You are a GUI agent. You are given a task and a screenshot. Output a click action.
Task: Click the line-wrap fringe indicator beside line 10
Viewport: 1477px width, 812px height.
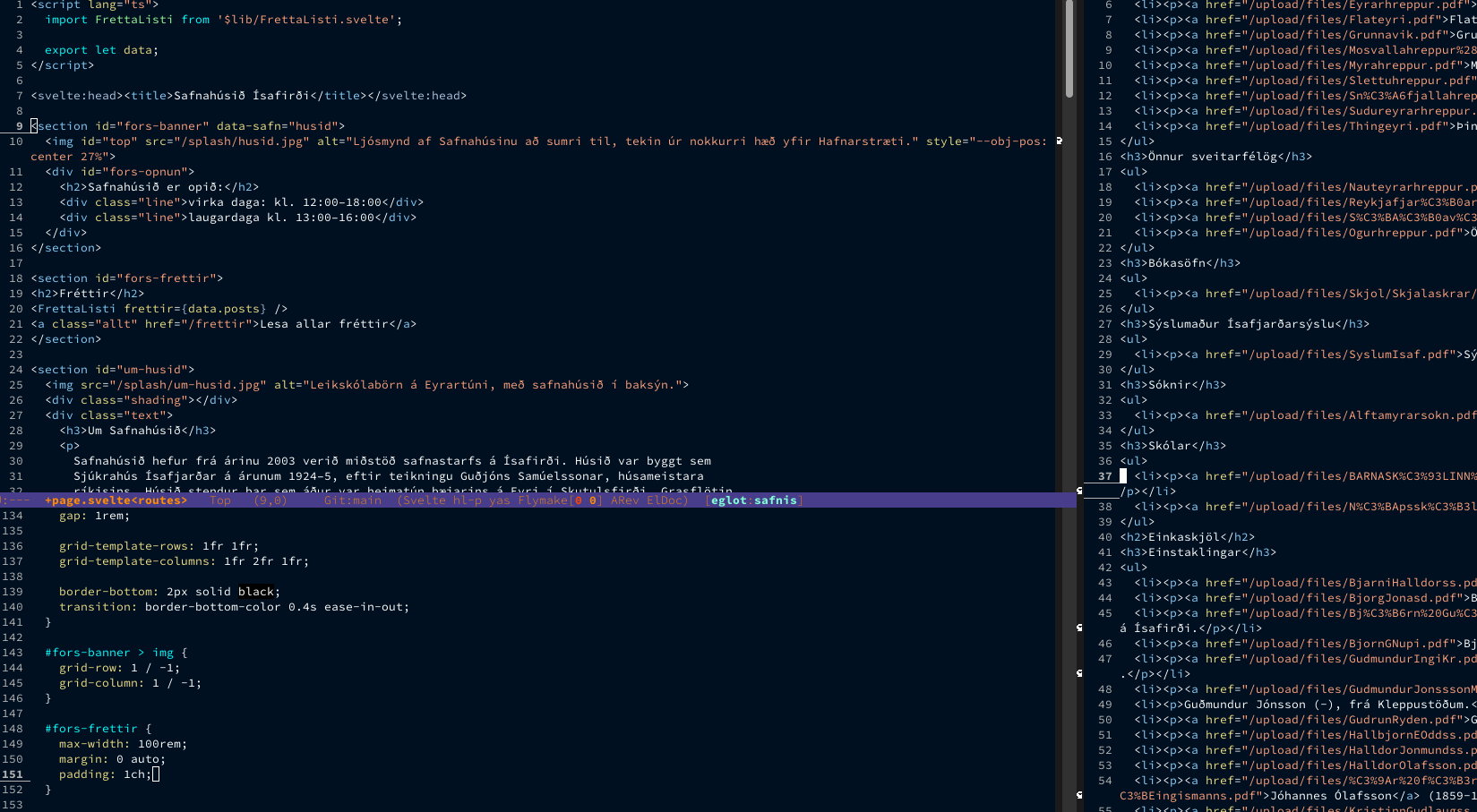tap(1060, 141)
